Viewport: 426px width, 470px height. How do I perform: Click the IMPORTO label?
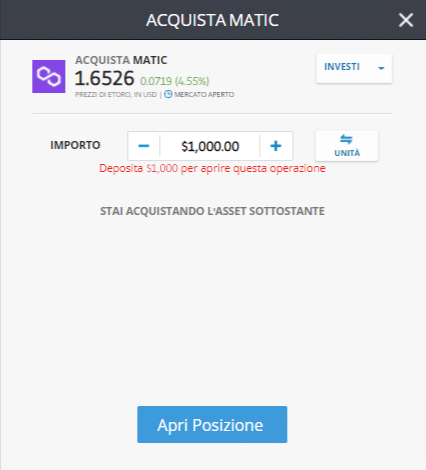[75, 145]
